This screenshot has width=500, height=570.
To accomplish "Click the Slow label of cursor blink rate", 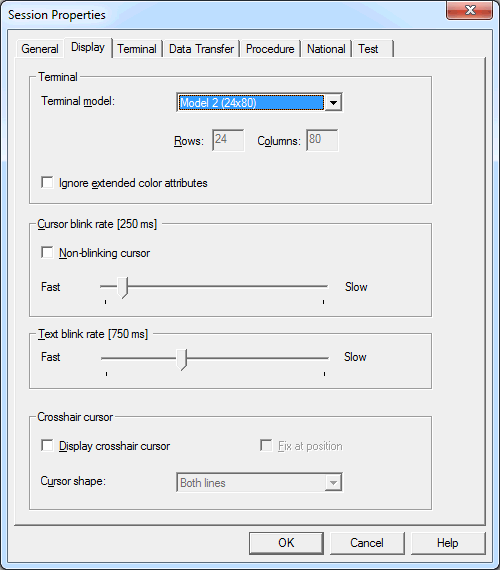I will pyautogui.click(x=356, y=287).
